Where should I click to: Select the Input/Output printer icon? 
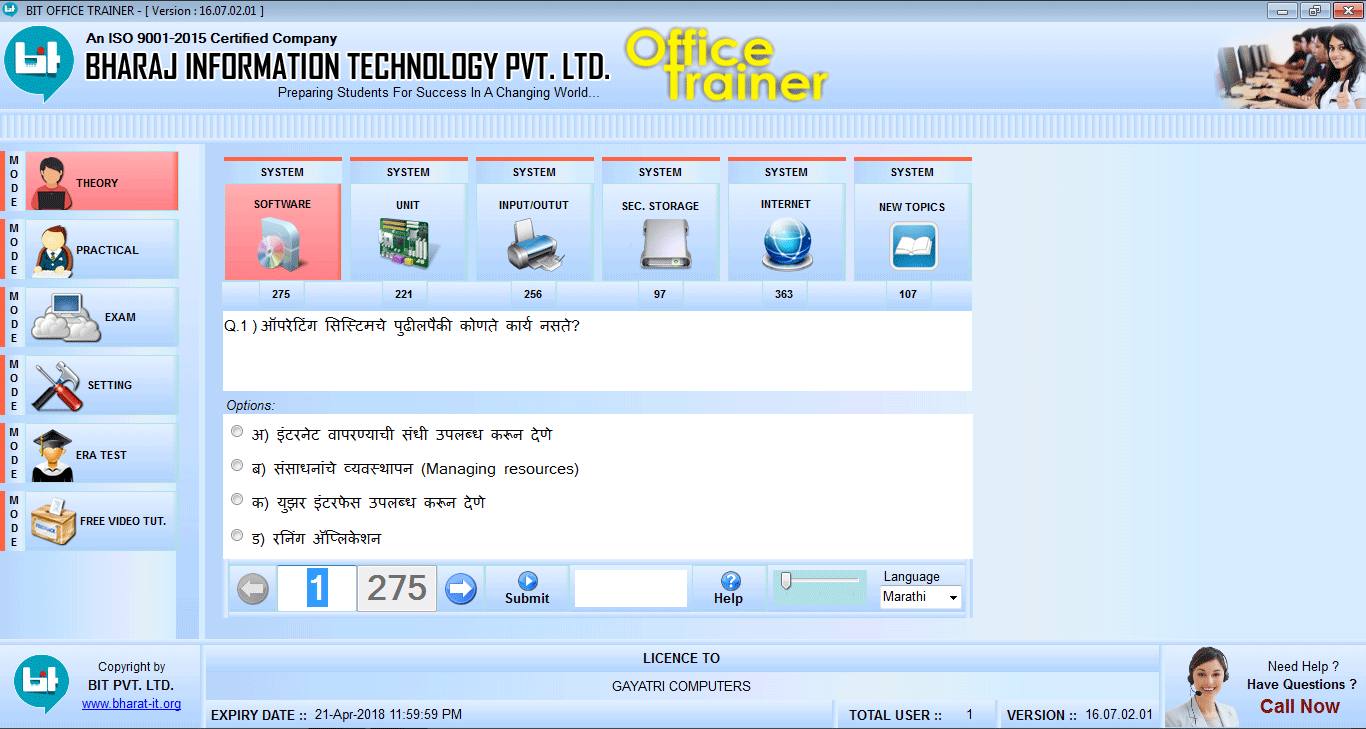[535, 246]
